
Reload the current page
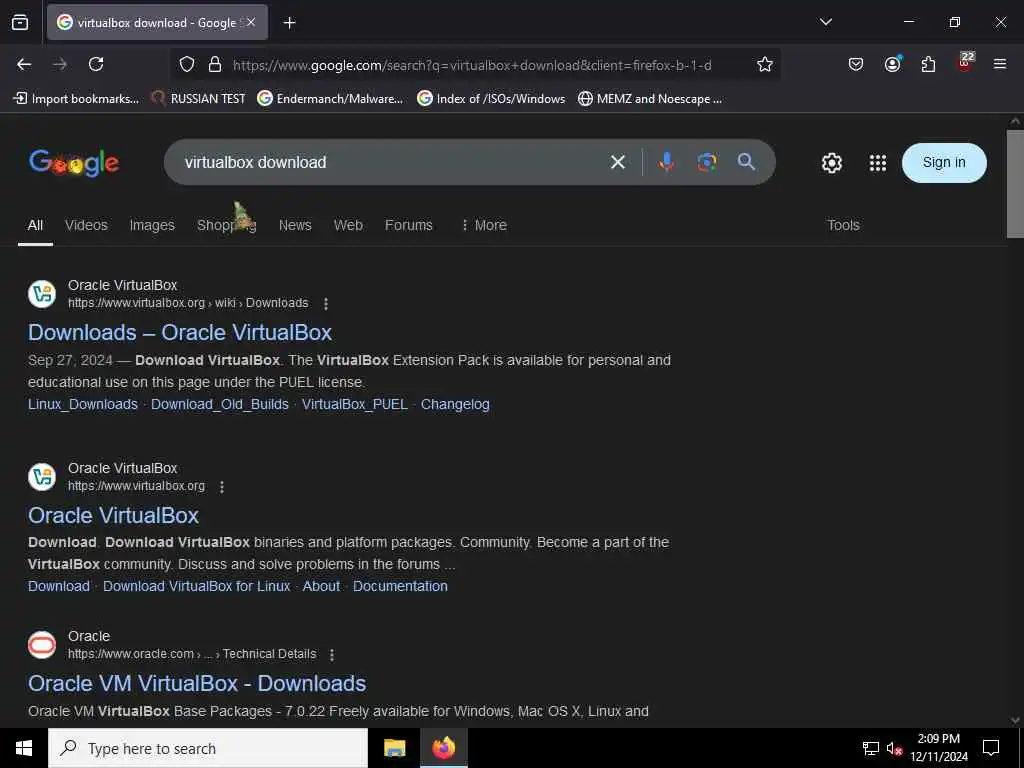coord(96,64)
